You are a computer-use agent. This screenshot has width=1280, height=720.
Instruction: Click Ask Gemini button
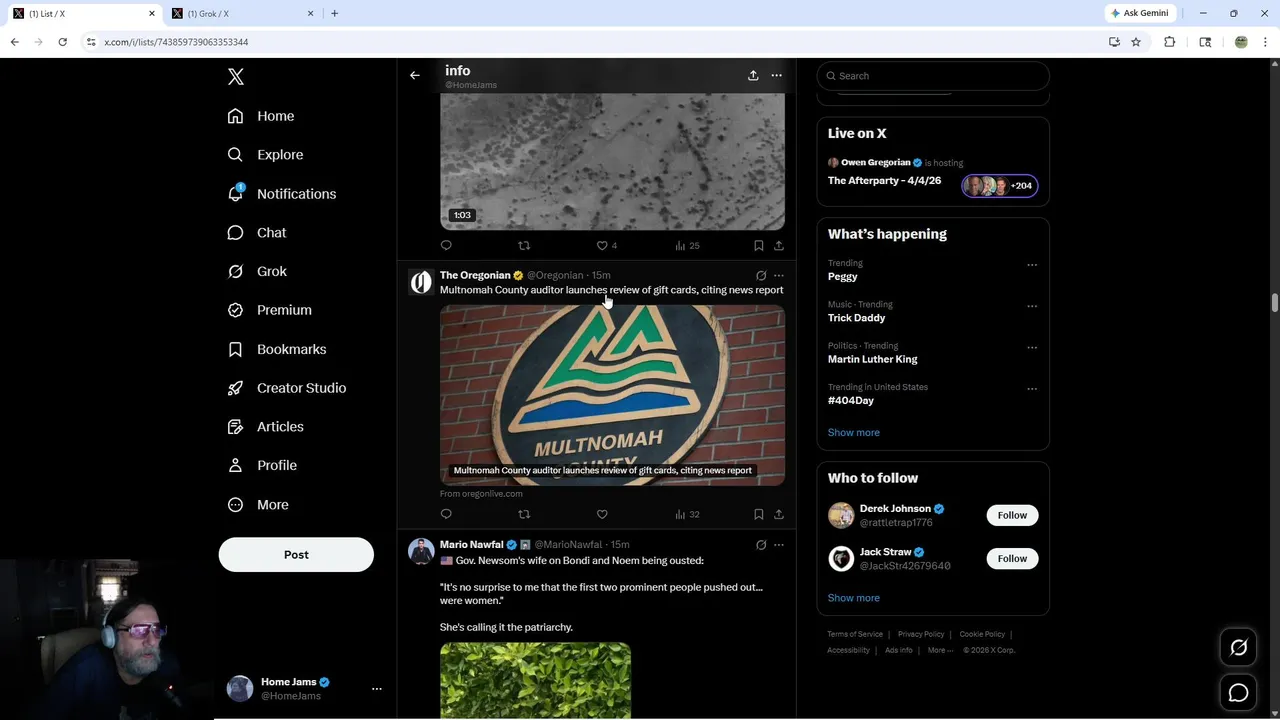tap(1139, 13)
